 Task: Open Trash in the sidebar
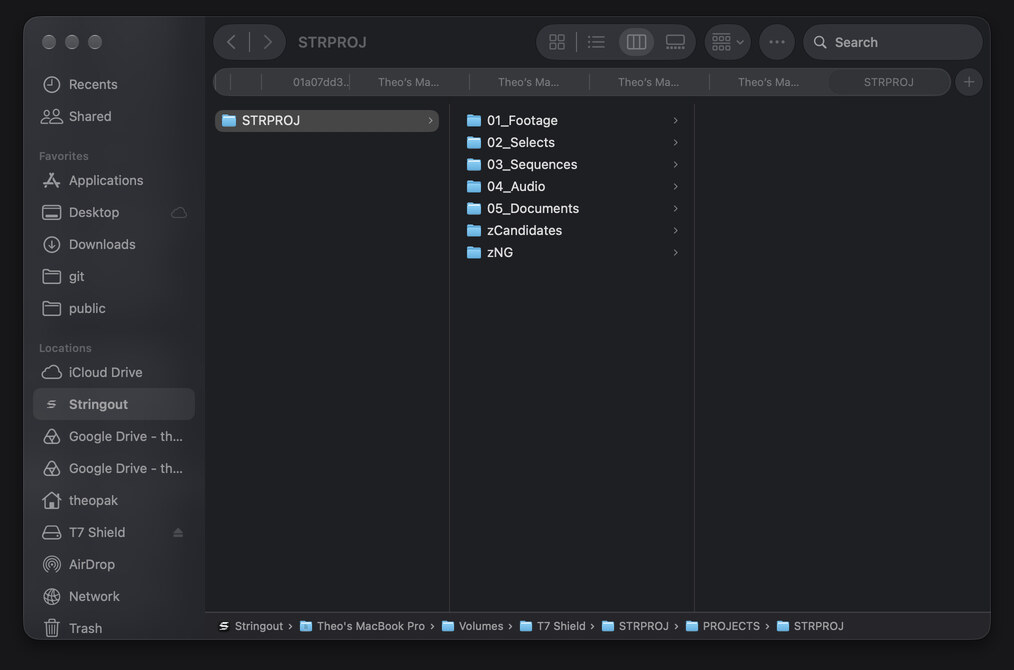[x=114, y=629]
